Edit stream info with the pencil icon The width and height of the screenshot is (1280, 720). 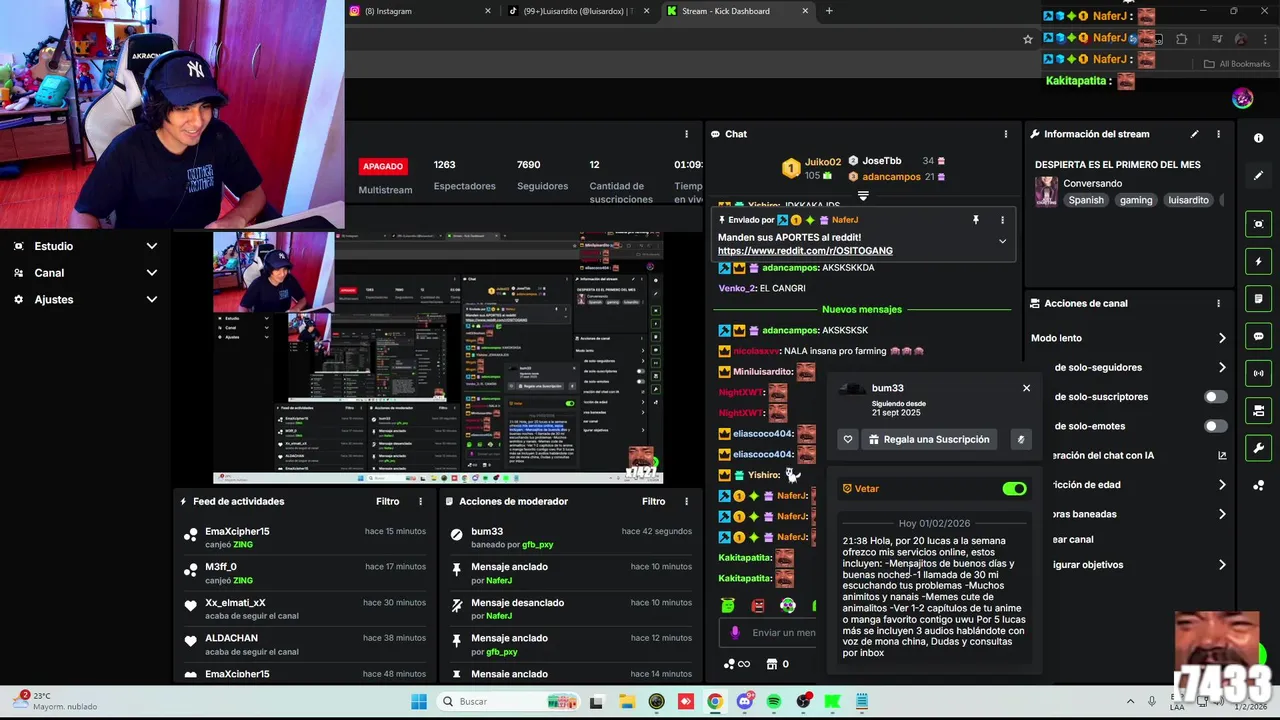(1194, 134)
